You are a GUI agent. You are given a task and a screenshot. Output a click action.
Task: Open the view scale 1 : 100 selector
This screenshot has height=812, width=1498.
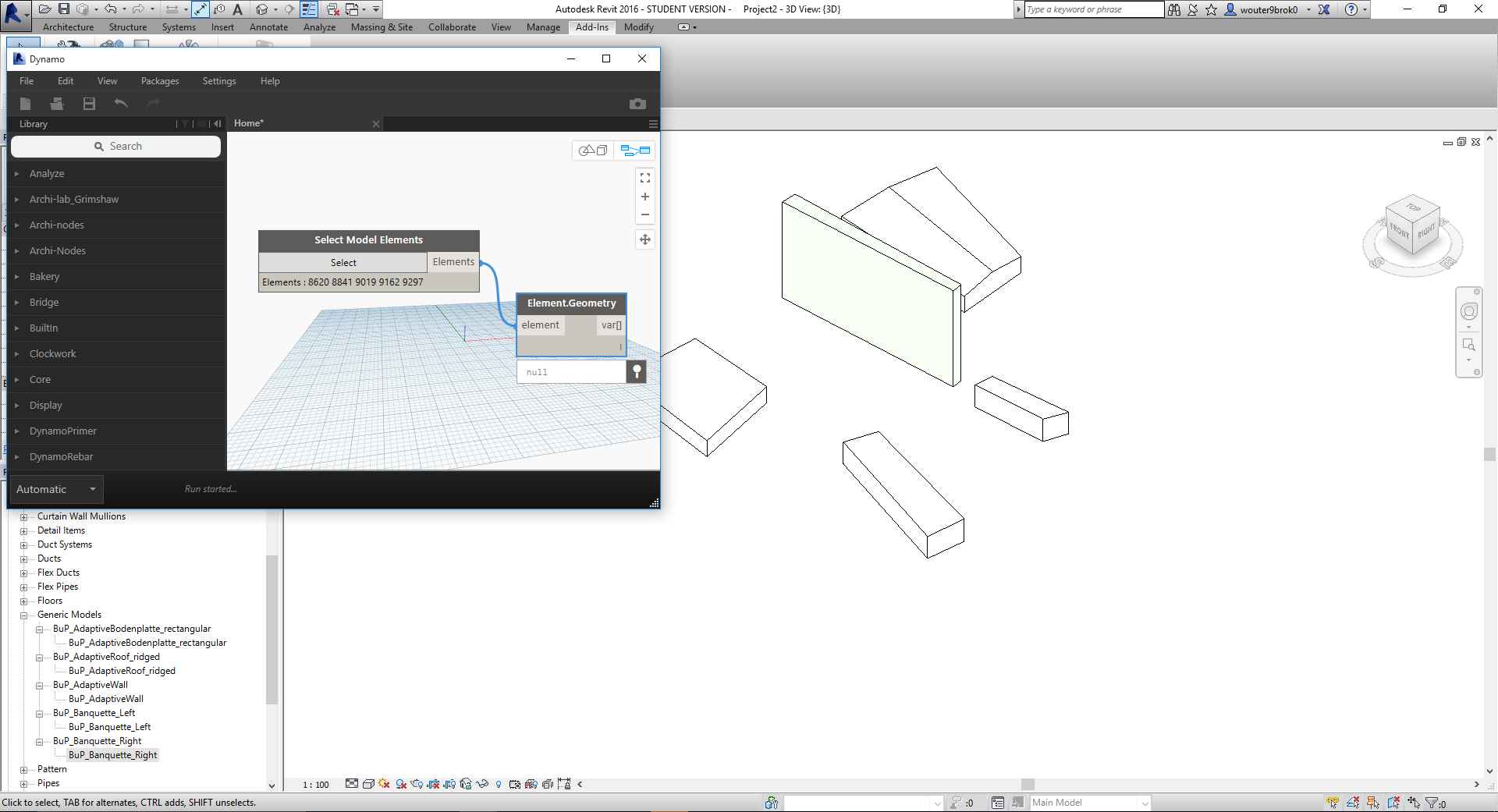tap(316, 785)
